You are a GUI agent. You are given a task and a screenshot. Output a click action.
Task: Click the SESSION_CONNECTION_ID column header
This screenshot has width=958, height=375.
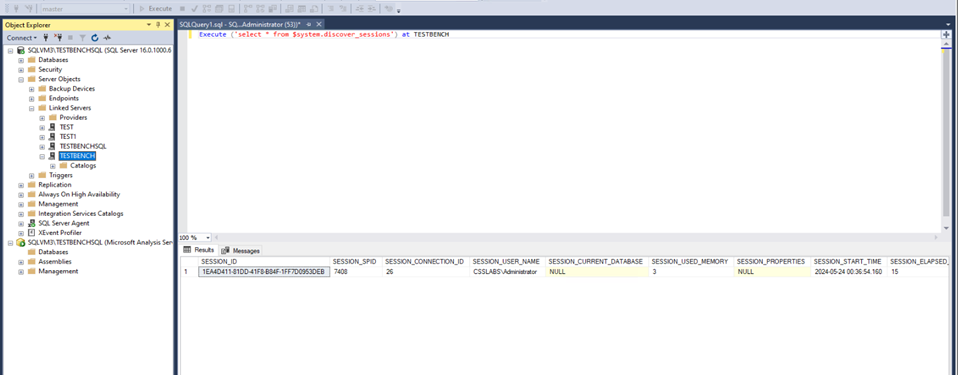(426, 261)
